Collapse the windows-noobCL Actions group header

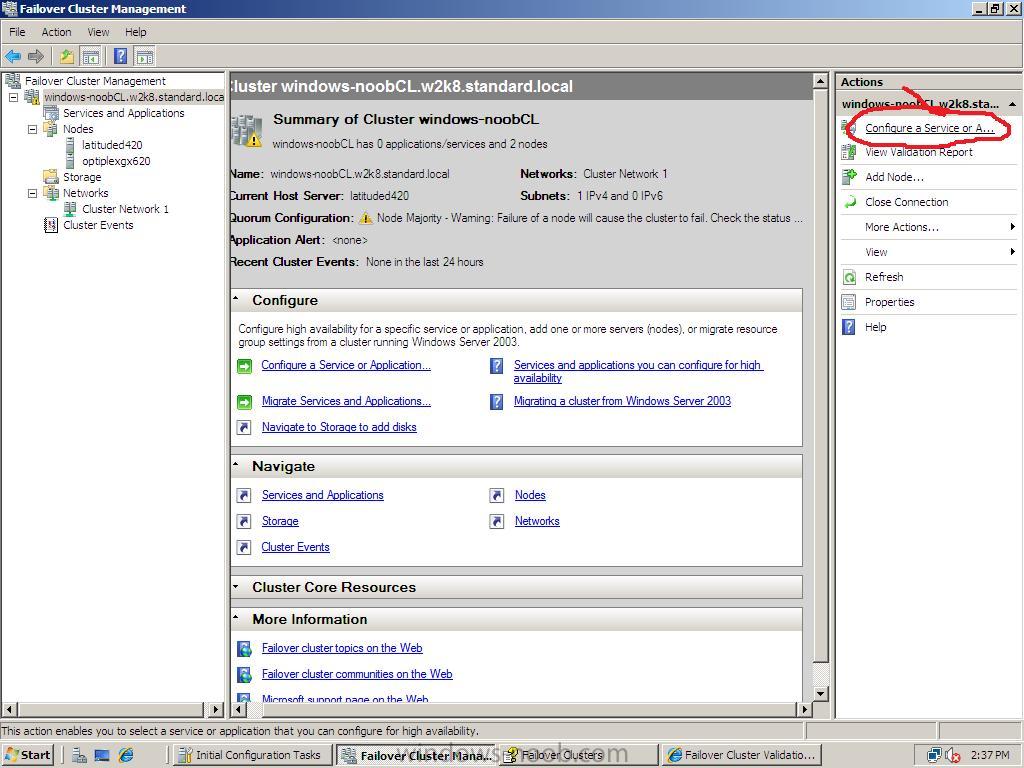[x=1012, y=104]
